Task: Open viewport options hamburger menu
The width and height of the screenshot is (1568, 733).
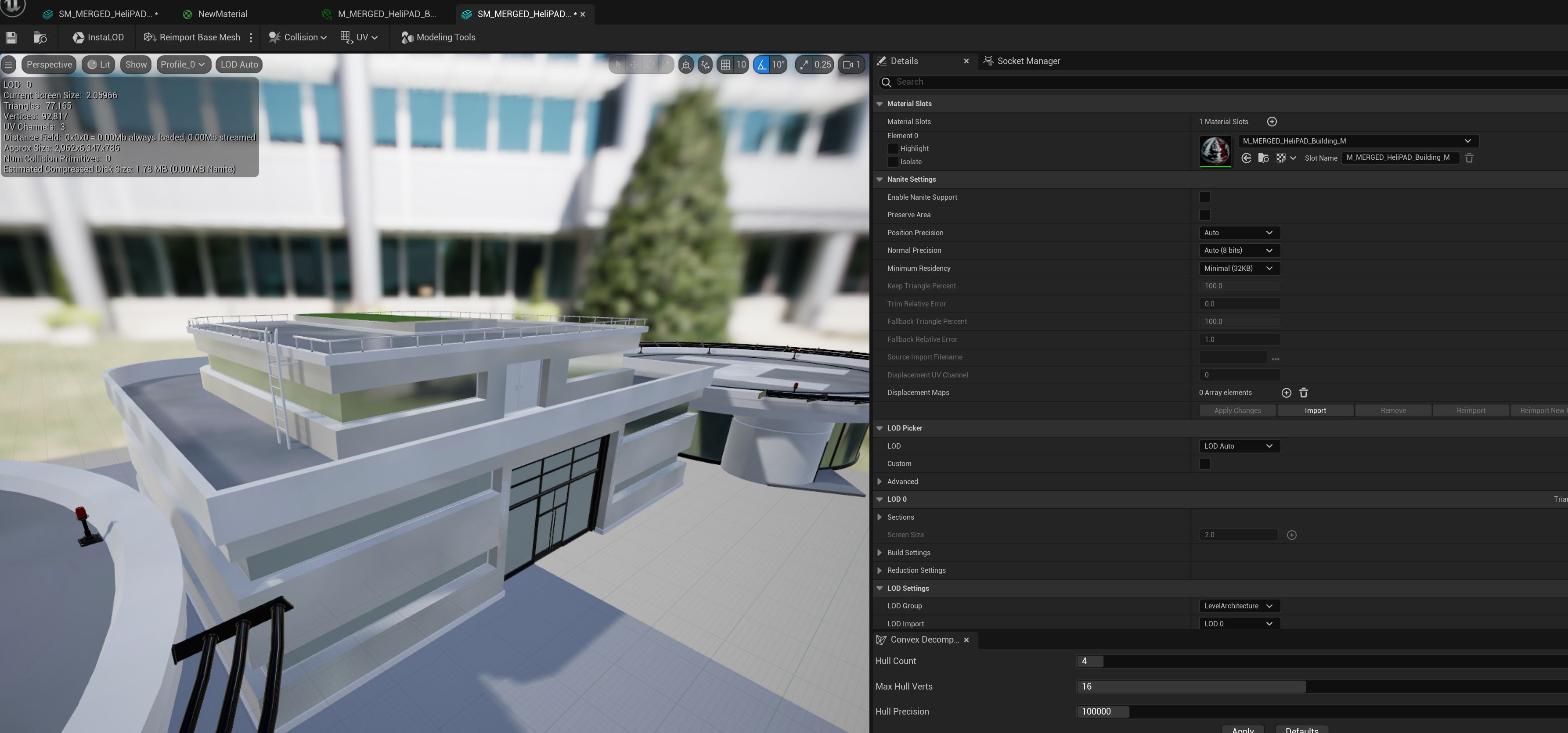Action: tap(8, 65)
